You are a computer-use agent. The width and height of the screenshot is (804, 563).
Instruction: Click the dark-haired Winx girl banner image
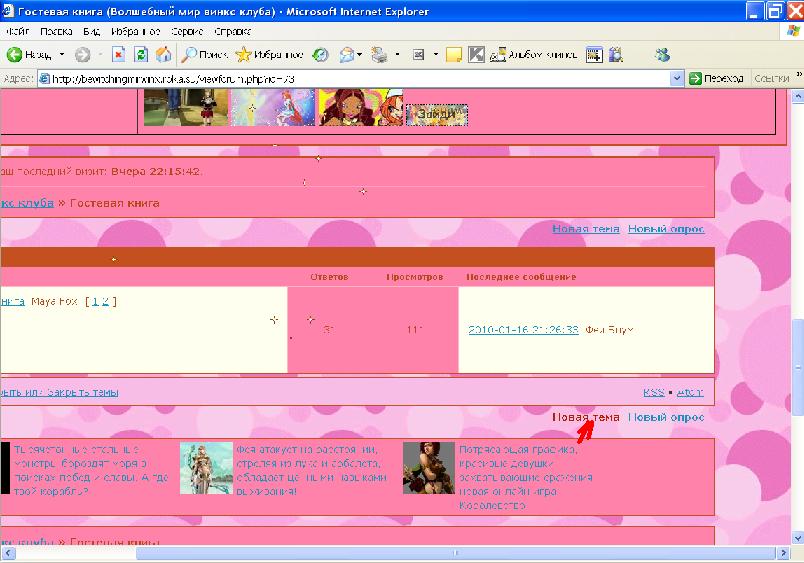(361, 107)
